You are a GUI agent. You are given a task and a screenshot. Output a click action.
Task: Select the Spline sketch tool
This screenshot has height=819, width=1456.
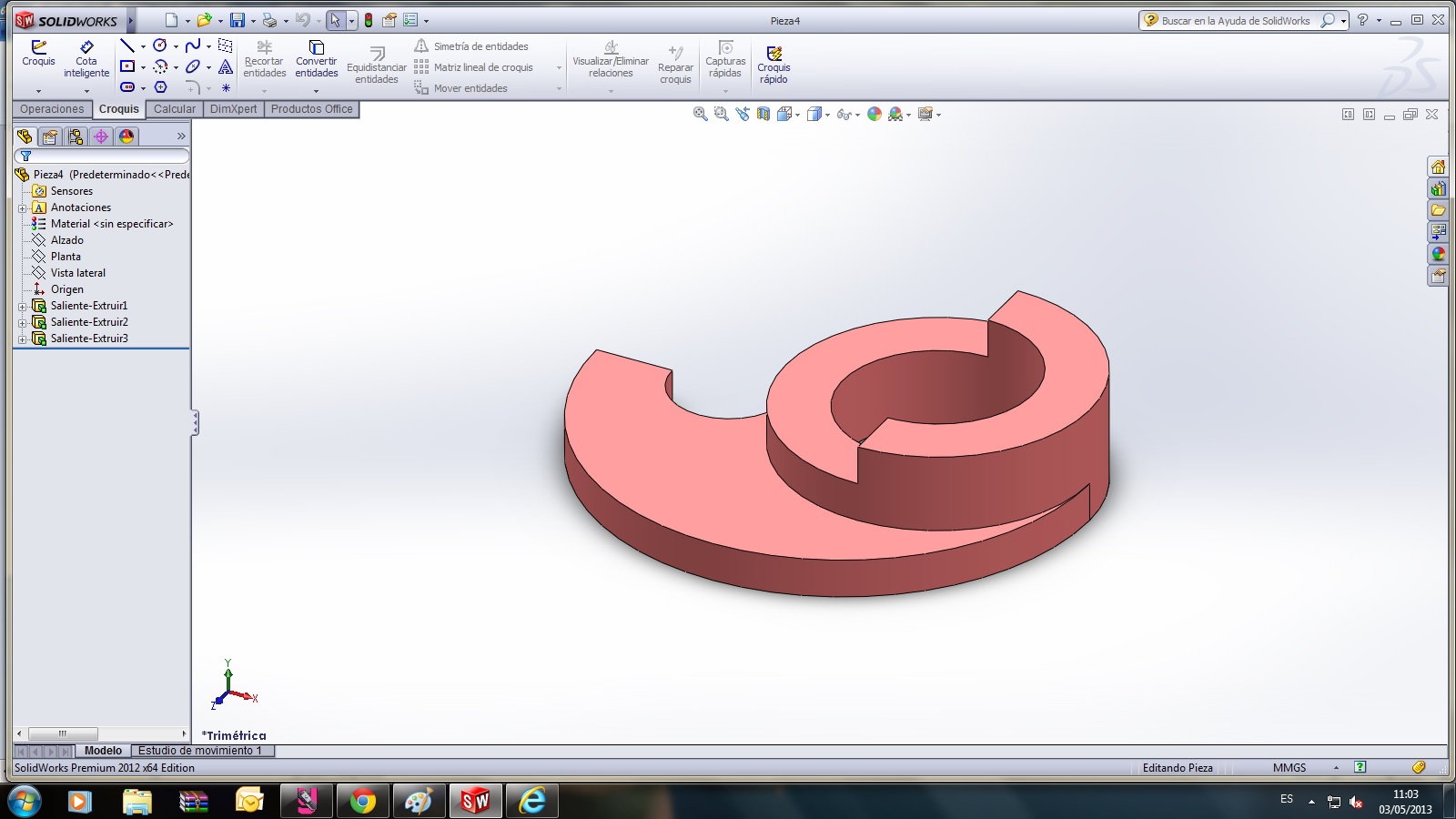[193, 45]
